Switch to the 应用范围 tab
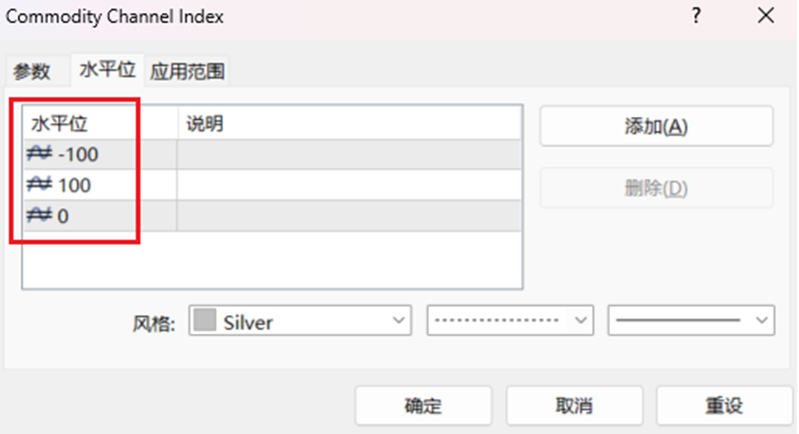Screen dimensions: 799x434 click(x=187, y=71)
